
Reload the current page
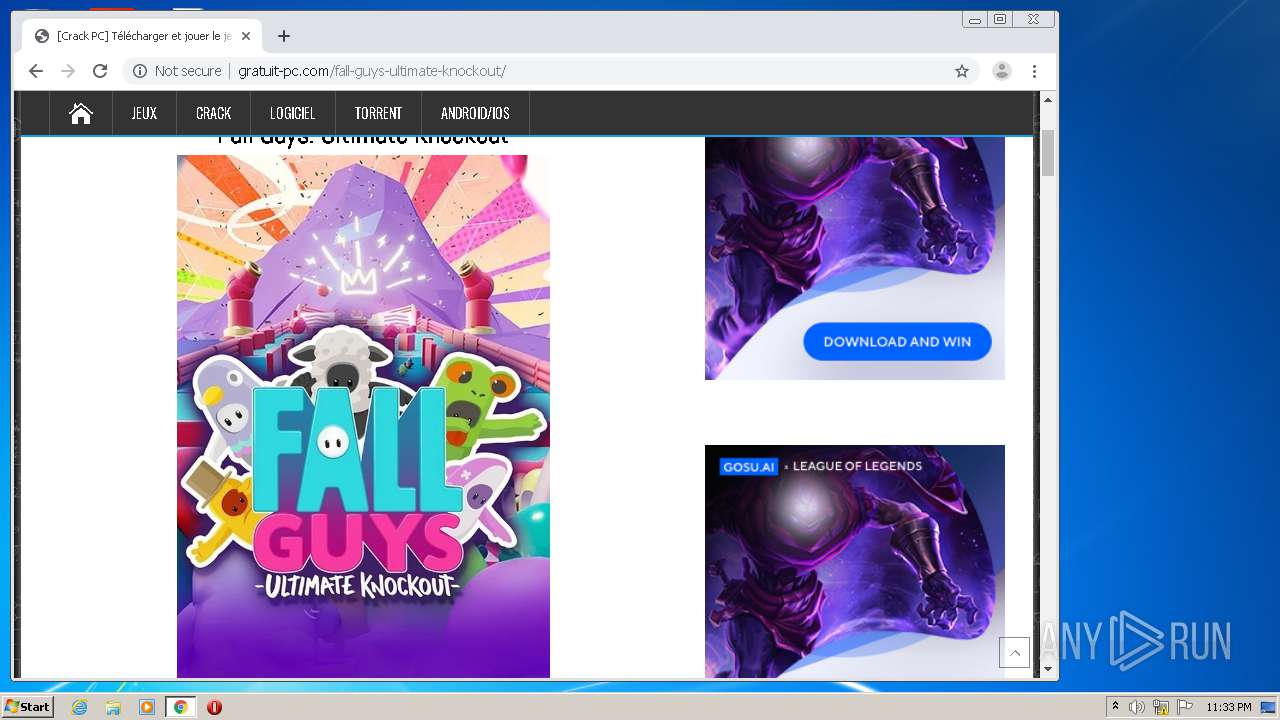(100, 71)
